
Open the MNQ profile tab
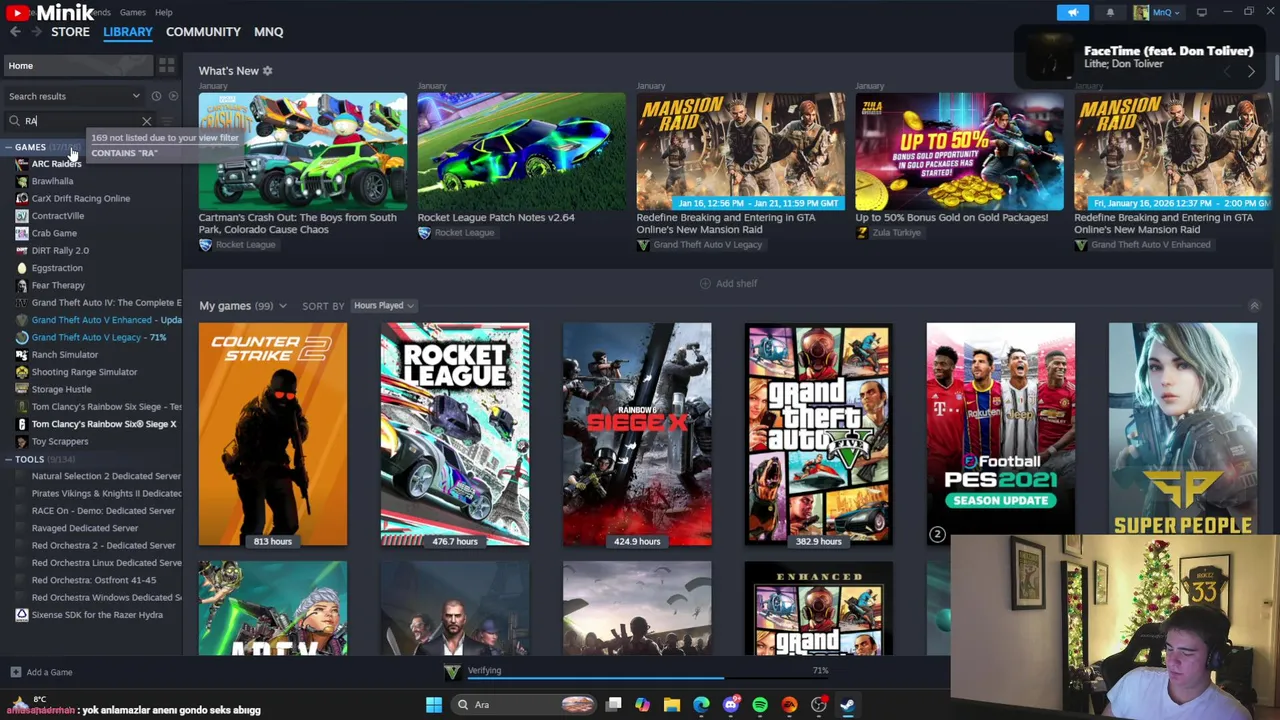coord(268,32)
